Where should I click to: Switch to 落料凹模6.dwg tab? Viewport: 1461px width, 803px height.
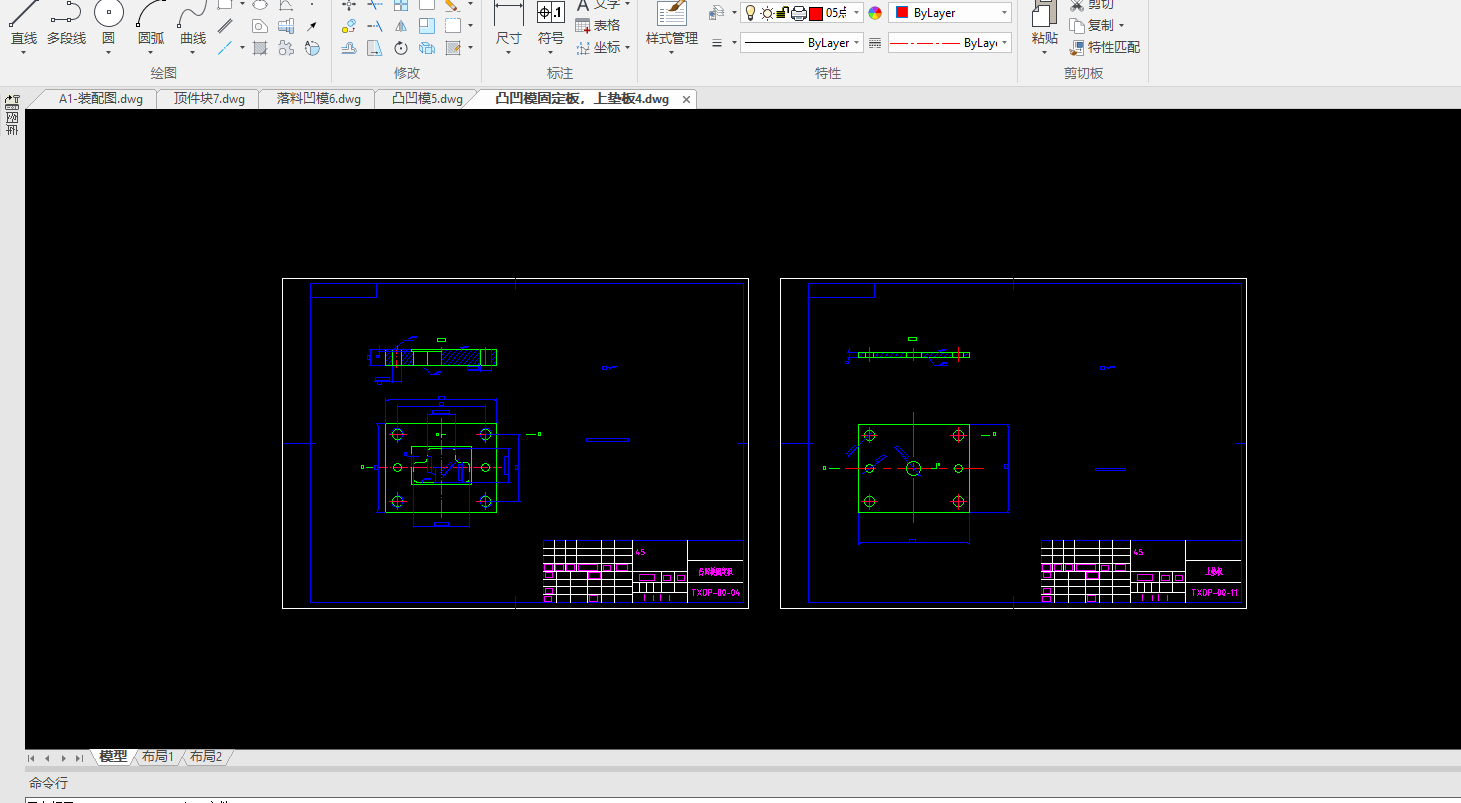pos(318,99)
